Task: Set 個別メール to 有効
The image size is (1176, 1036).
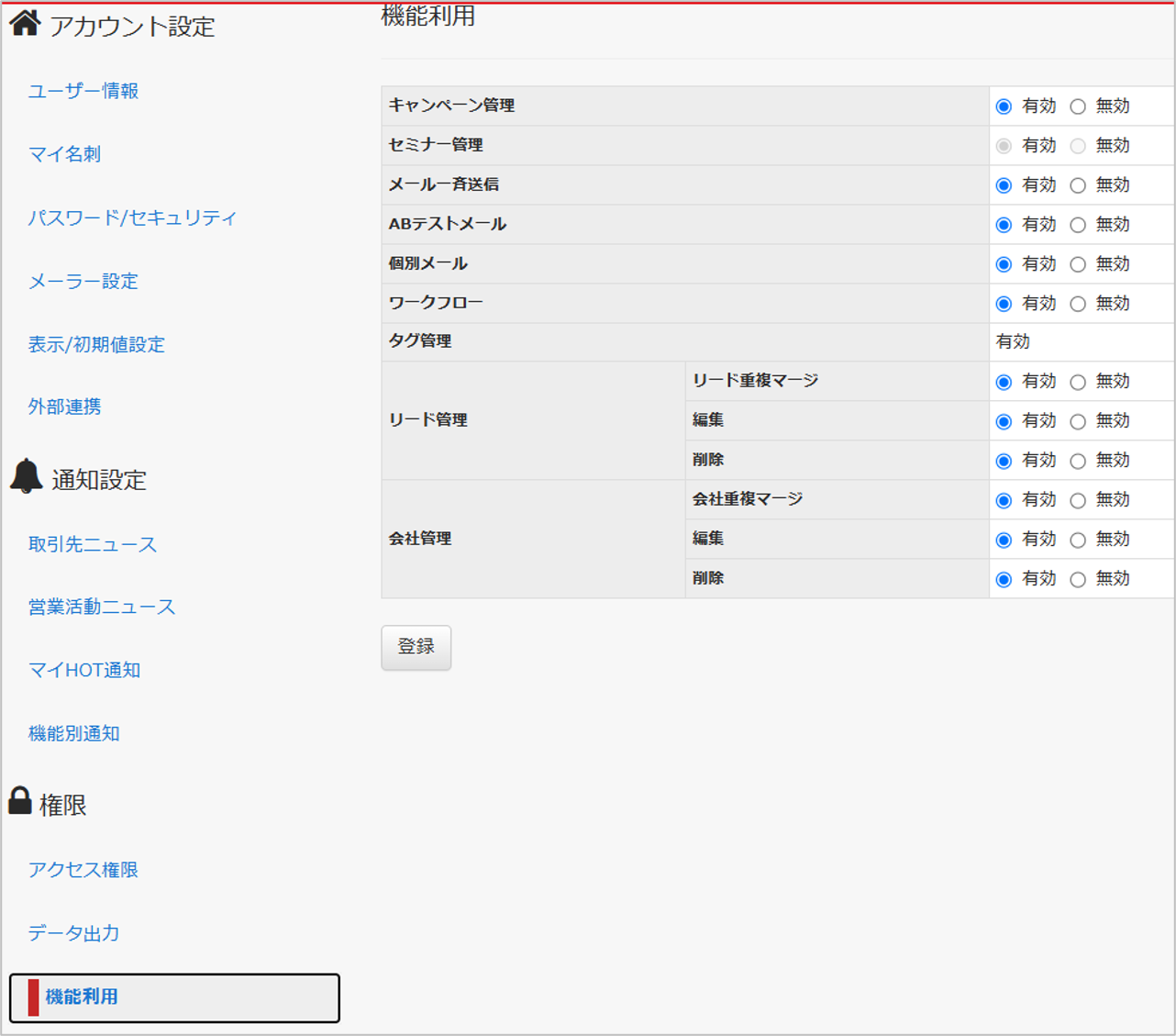Action: pyautogui.click(x=1004, y=264)
